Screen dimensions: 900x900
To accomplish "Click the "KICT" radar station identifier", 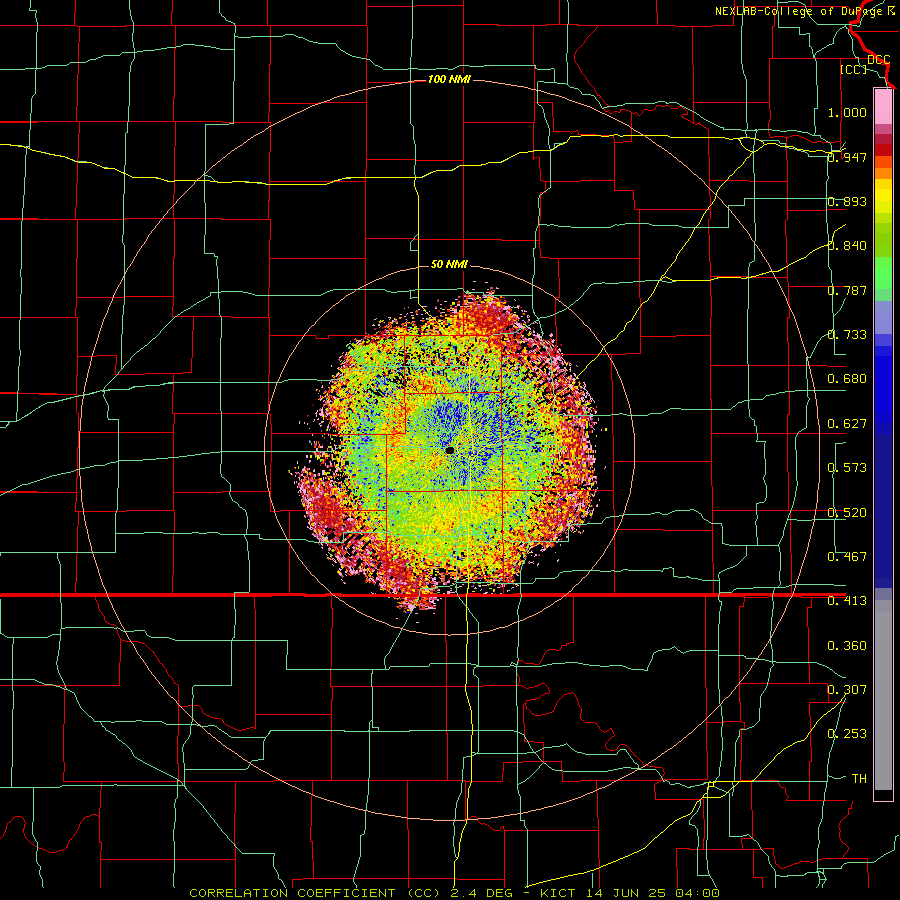I will 557,893.
